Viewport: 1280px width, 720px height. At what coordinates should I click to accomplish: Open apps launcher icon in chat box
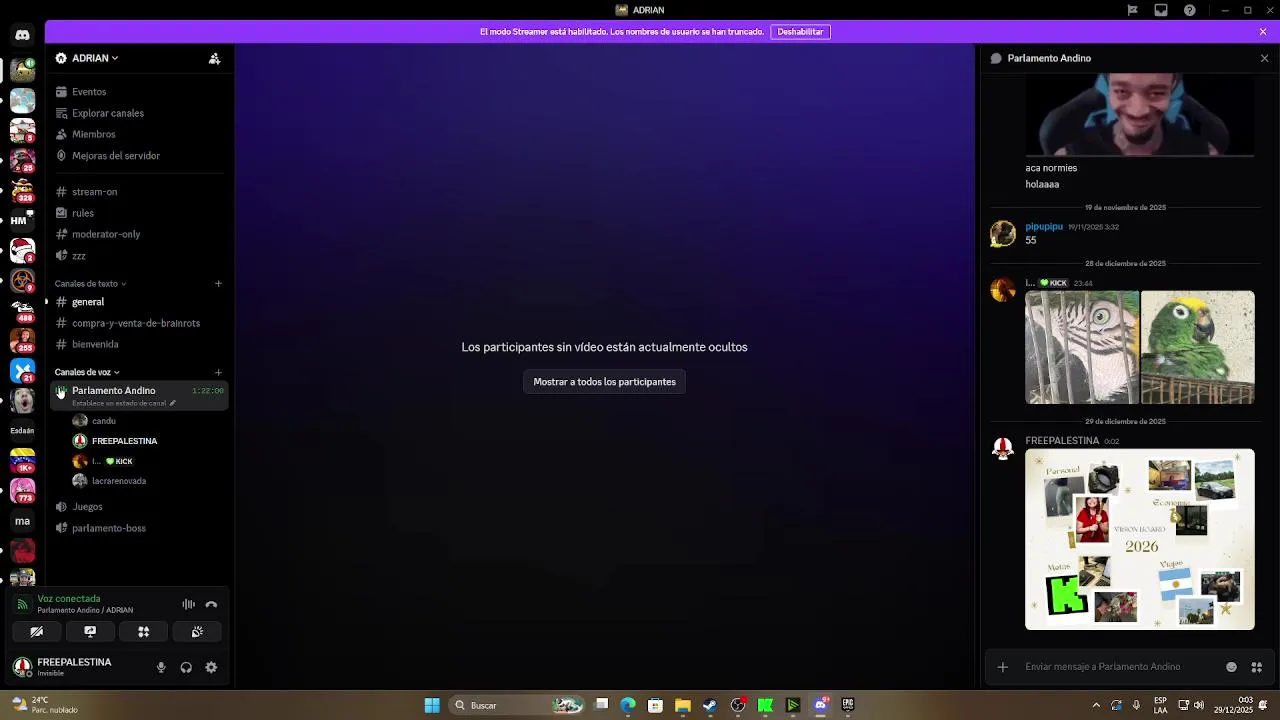tap(1257, 667)
